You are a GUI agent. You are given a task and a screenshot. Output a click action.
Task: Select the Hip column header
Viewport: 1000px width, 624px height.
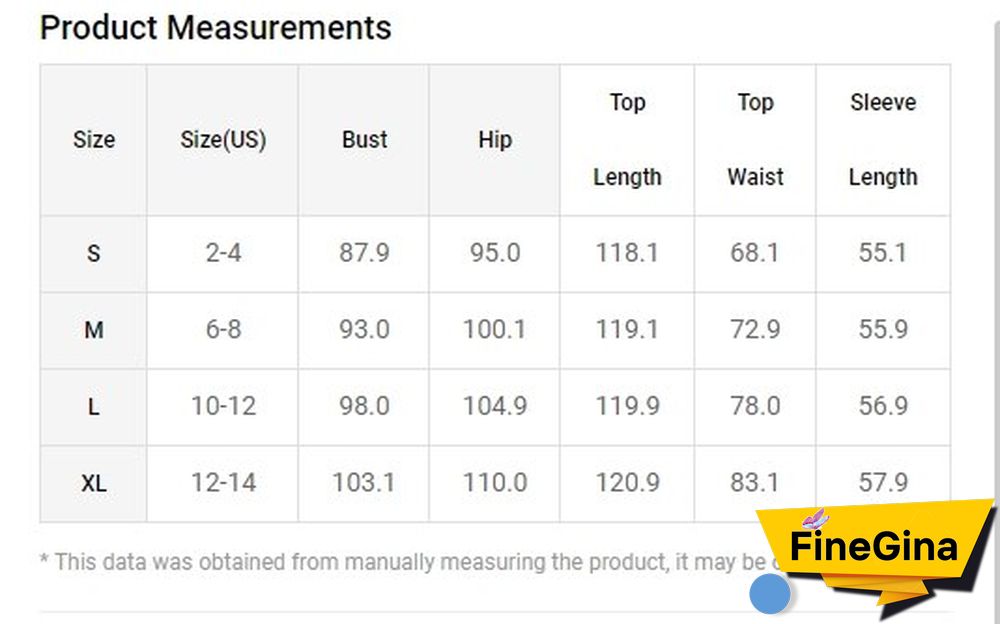[x=494, y=140]
